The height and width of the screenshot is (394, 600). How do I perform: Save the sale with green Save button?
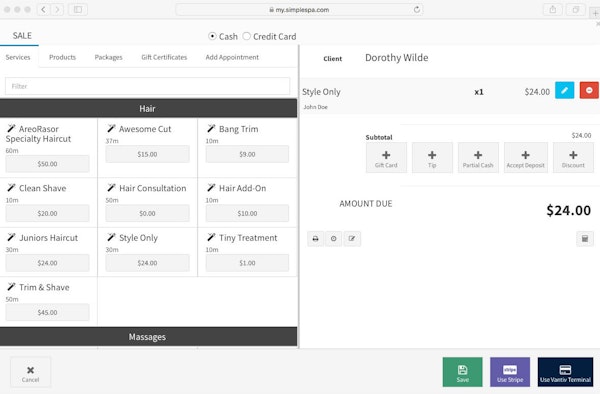462,372
